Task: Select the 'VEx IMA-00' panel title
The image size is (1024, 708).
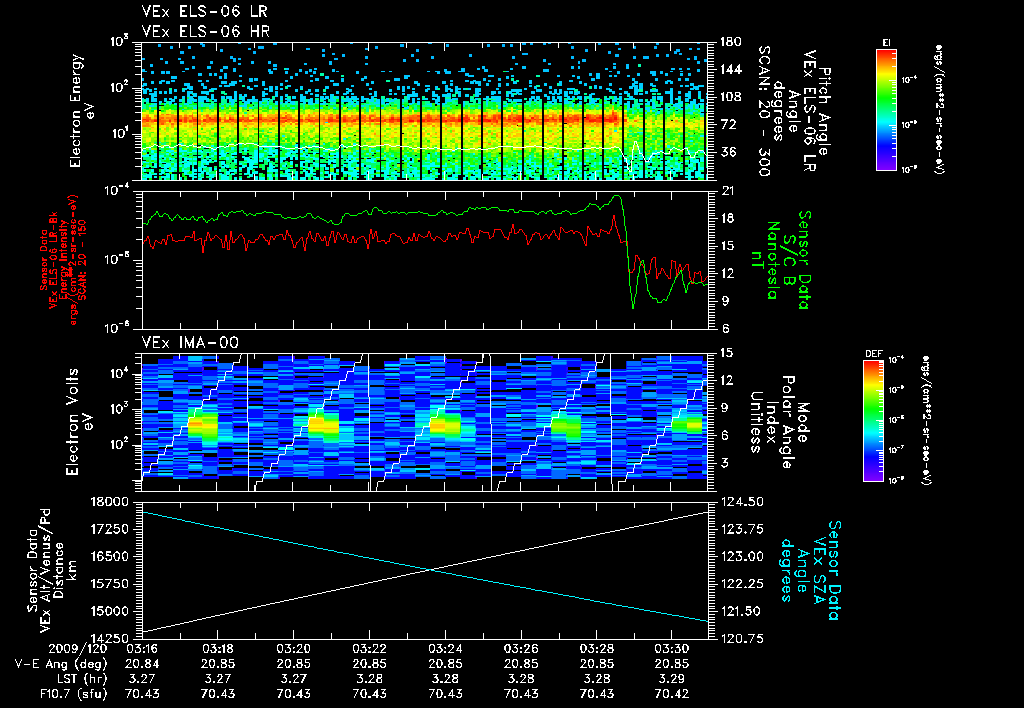Action: (190, 343)
